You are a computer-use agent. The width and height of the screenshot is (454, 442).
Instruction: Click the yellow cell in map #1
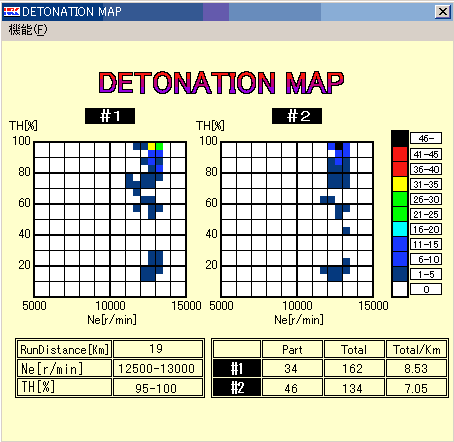pyautogui.click(x=152, y=146)
